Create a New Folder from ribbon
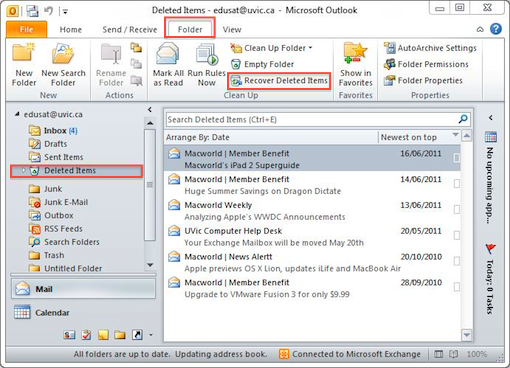 [x=24, y=65]
